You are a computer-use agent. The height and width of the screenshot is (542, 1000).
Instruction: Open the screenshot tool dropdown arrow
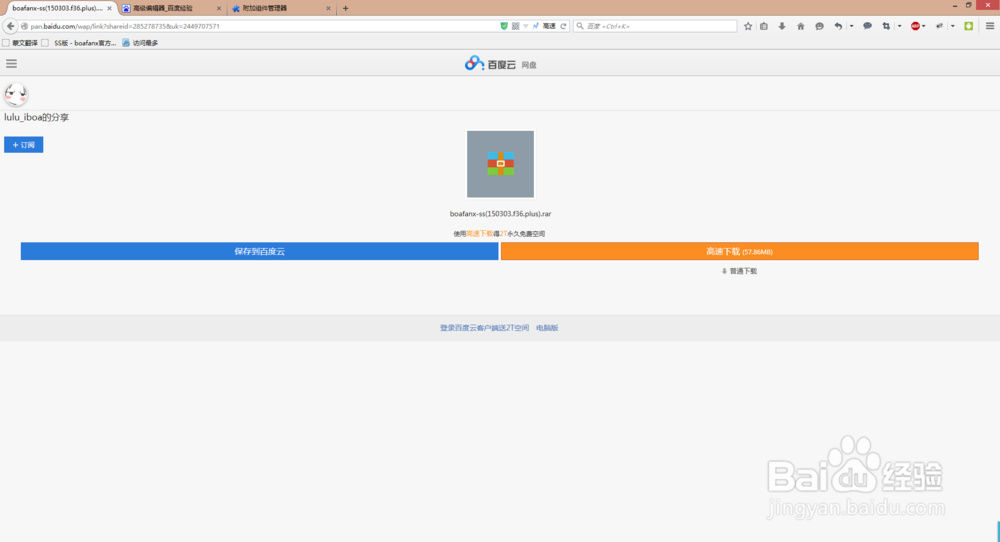[899, 26]
